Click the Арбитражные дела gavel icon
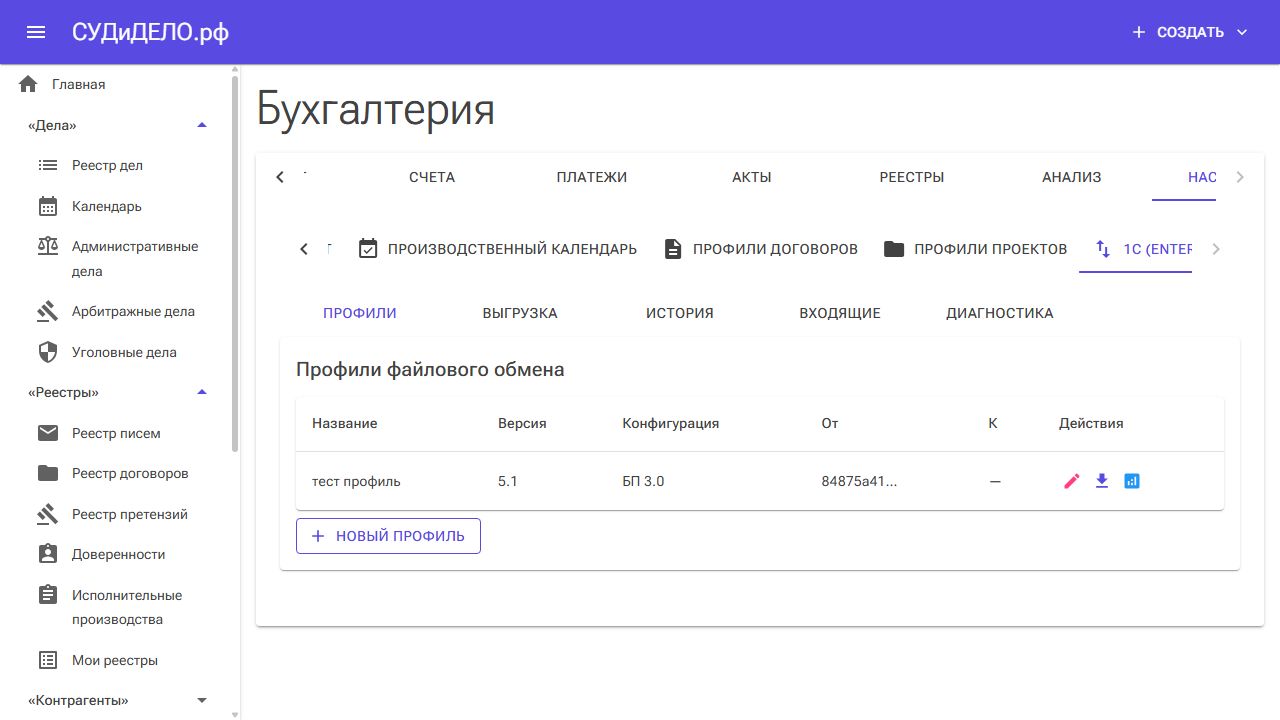Image resolution: width=1280 pixels, height=720 pixels. [48, 311]
